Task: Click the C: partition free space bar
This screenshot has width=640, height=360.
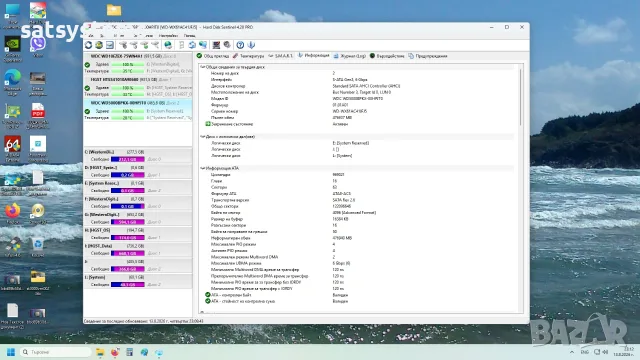Action: (x=128, y=159)
